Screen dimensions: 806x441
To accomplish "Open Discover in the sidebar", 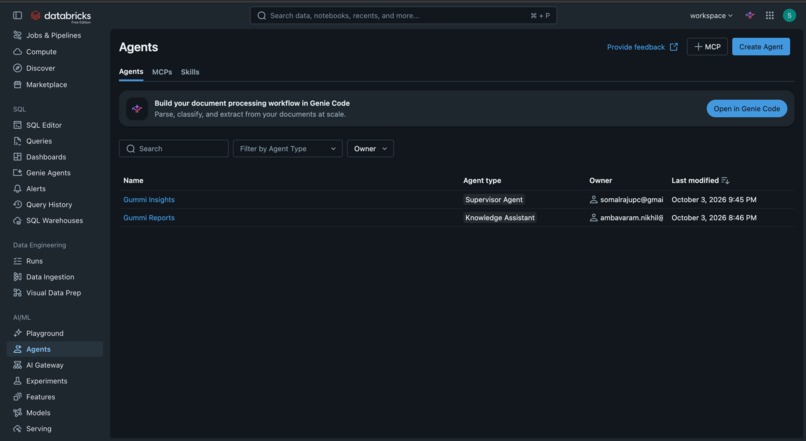I will (40, 68).
